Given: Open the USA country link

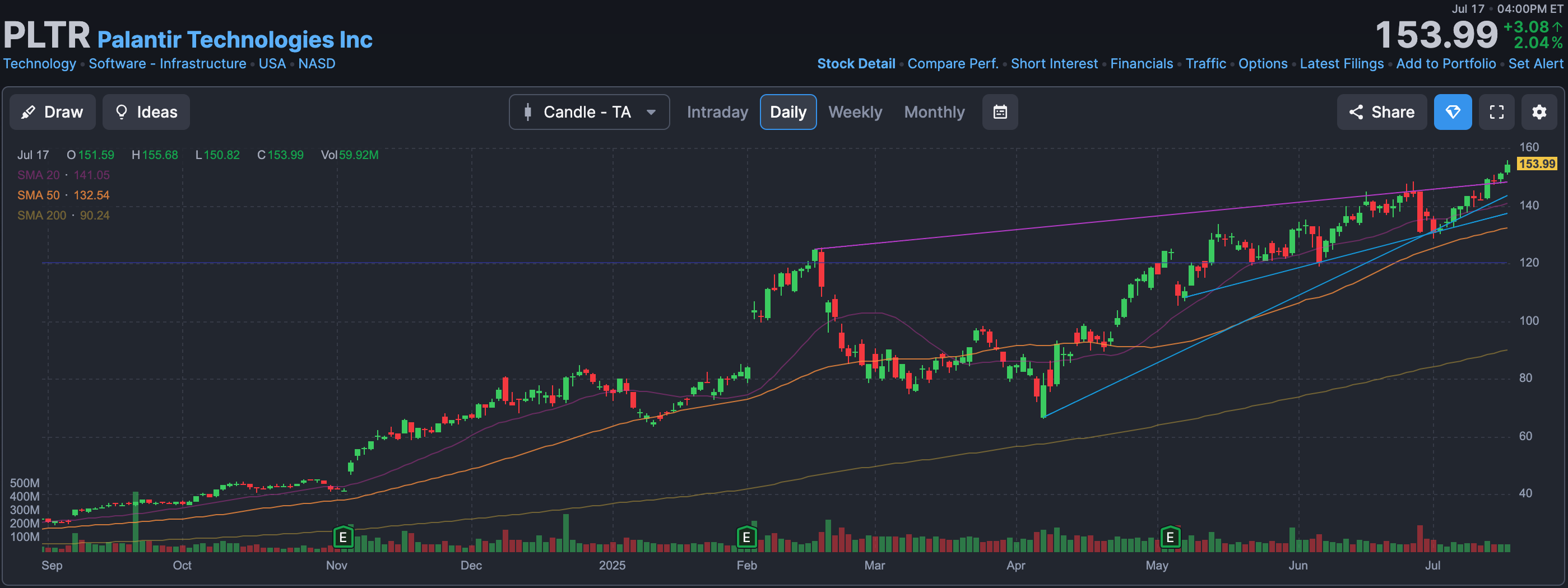Looking at the screenshot, I should coord(272,64).
